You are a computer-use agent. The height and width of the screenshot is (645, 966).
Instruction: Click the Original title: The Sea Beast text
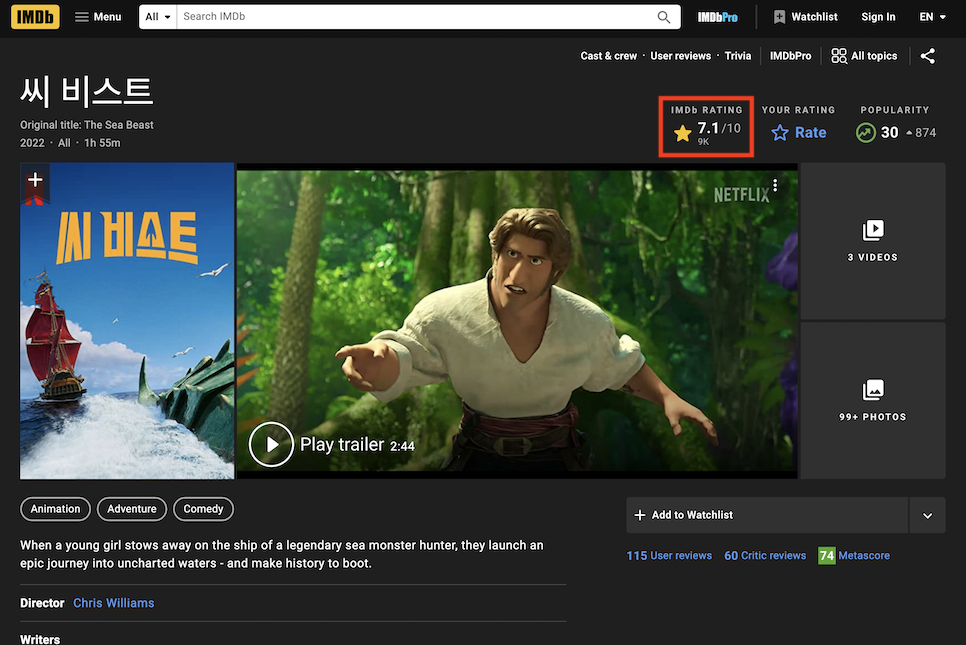tap(87, 125)
